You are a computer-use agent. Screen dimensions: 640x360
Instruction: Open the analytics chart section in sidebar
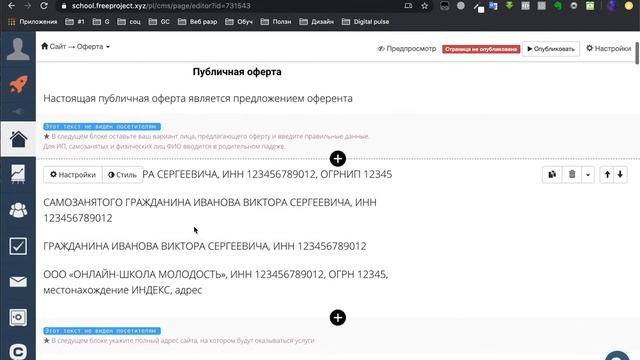pos(18,174)
